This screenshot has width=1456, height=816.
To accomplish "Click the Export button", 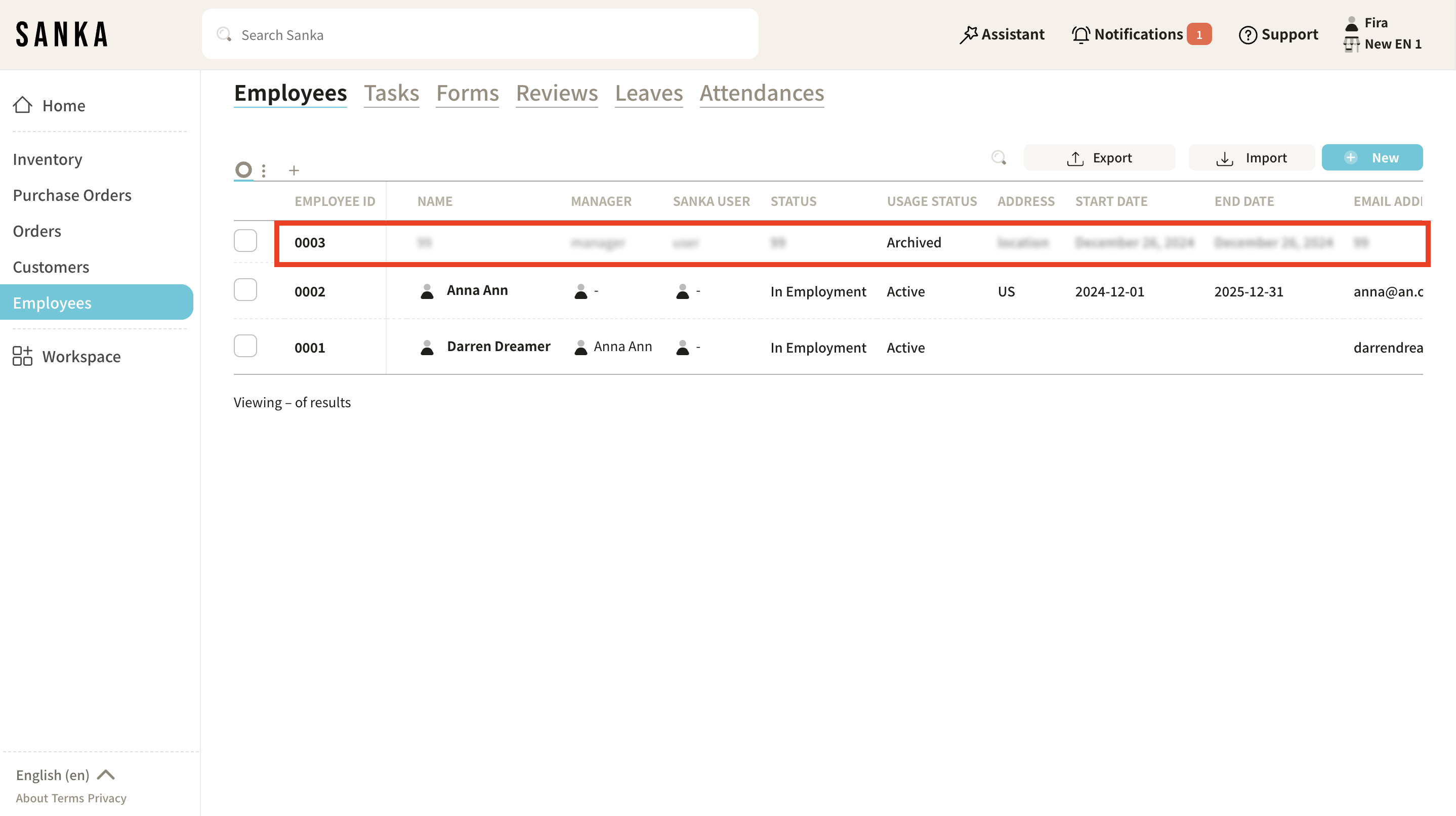I will click(x=1099, y=158).
